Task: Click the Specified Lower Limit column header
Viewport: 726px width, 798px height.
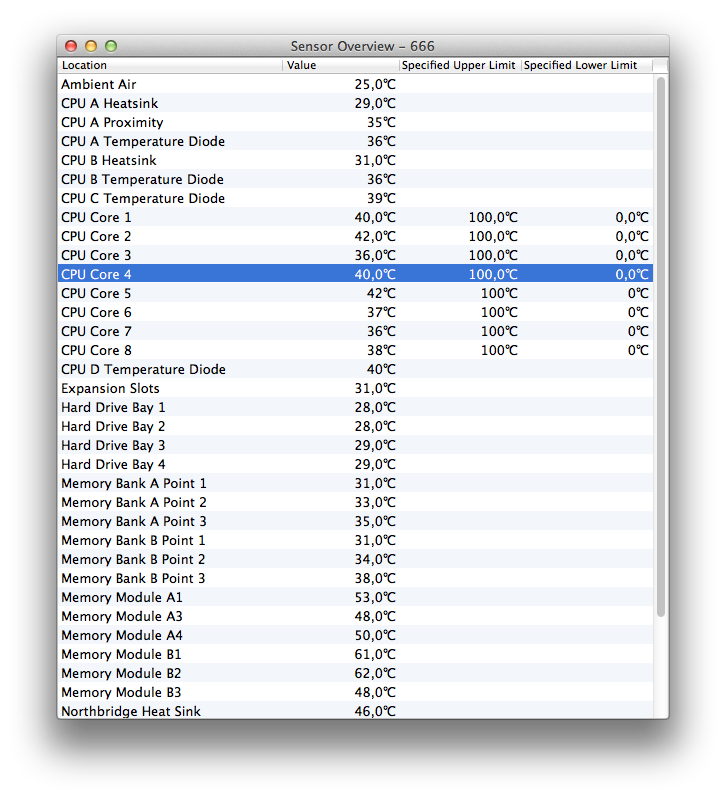Action: pos(587,65)
